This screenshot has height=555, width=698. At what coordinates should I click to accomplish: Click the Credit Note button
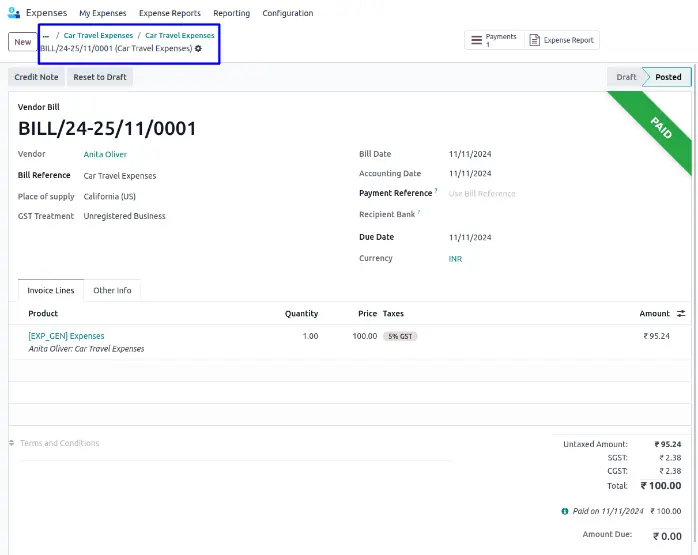click(x=36, y=77)
